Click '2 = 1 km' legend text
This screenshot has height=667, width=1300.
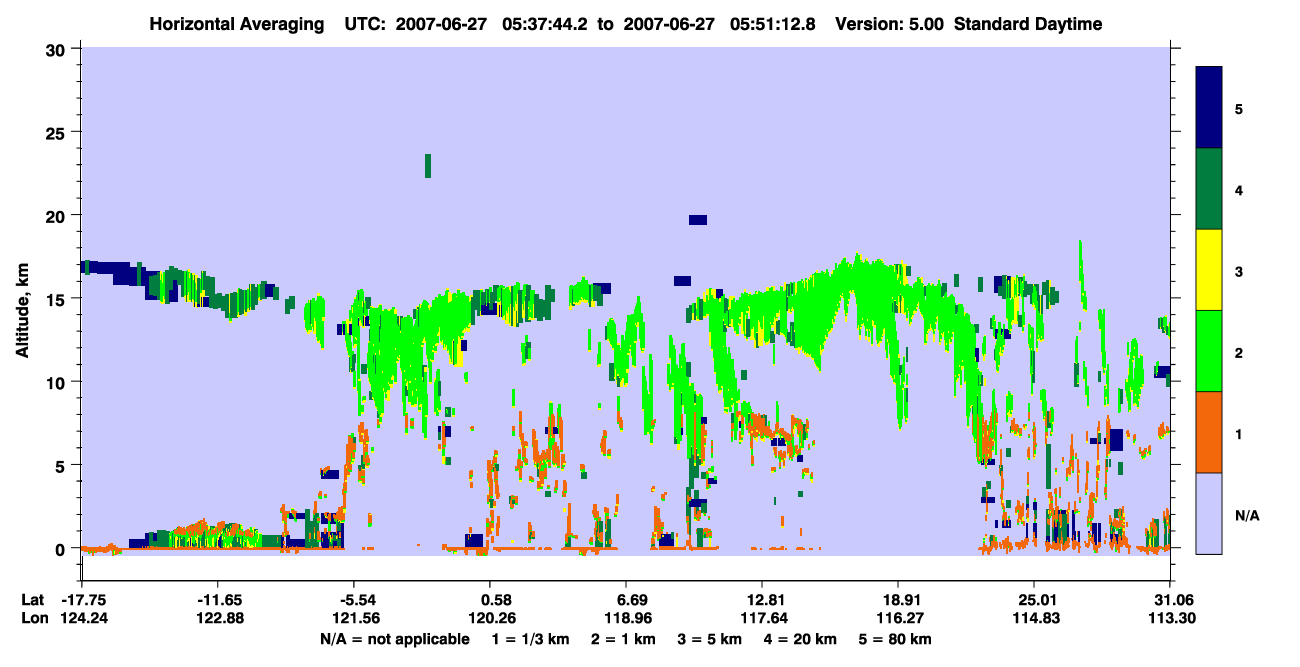tap(622, 639)
